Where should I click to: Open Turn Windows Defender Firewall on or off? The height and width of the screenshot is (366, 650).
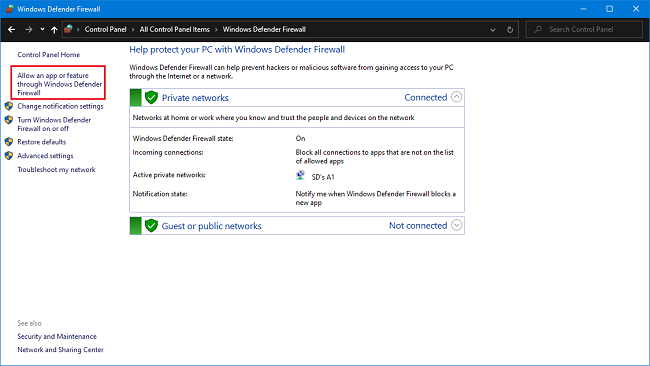click(54, 124)
